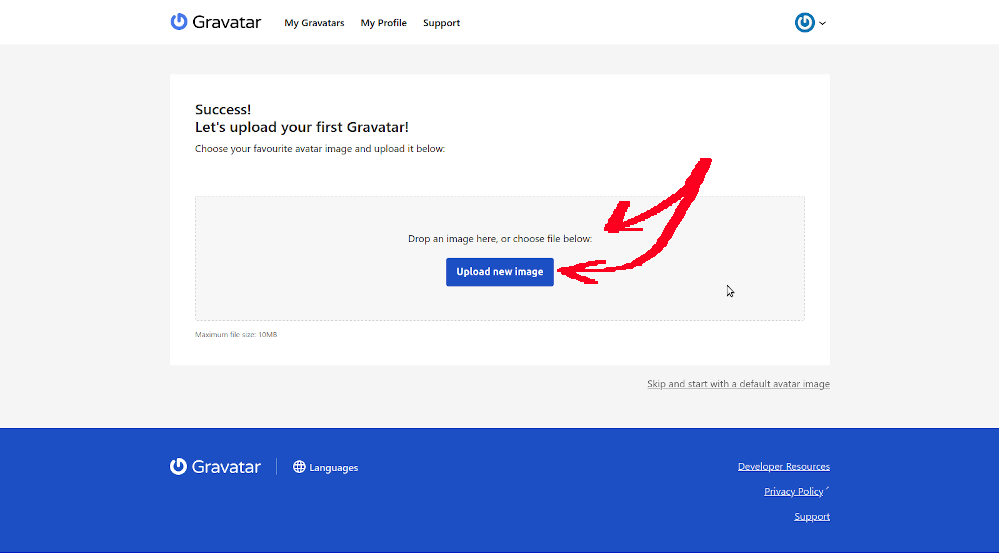
Task: Click the 'Maximum file size: 10MB' note
Action: click(236, 334)
